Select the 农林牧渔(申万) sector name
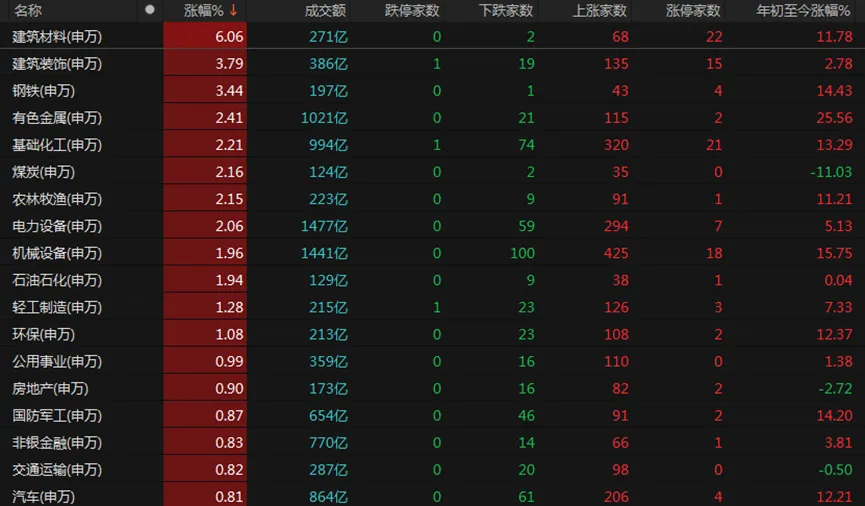The height and width of the screenshot is (506, 865). point(57,199)
